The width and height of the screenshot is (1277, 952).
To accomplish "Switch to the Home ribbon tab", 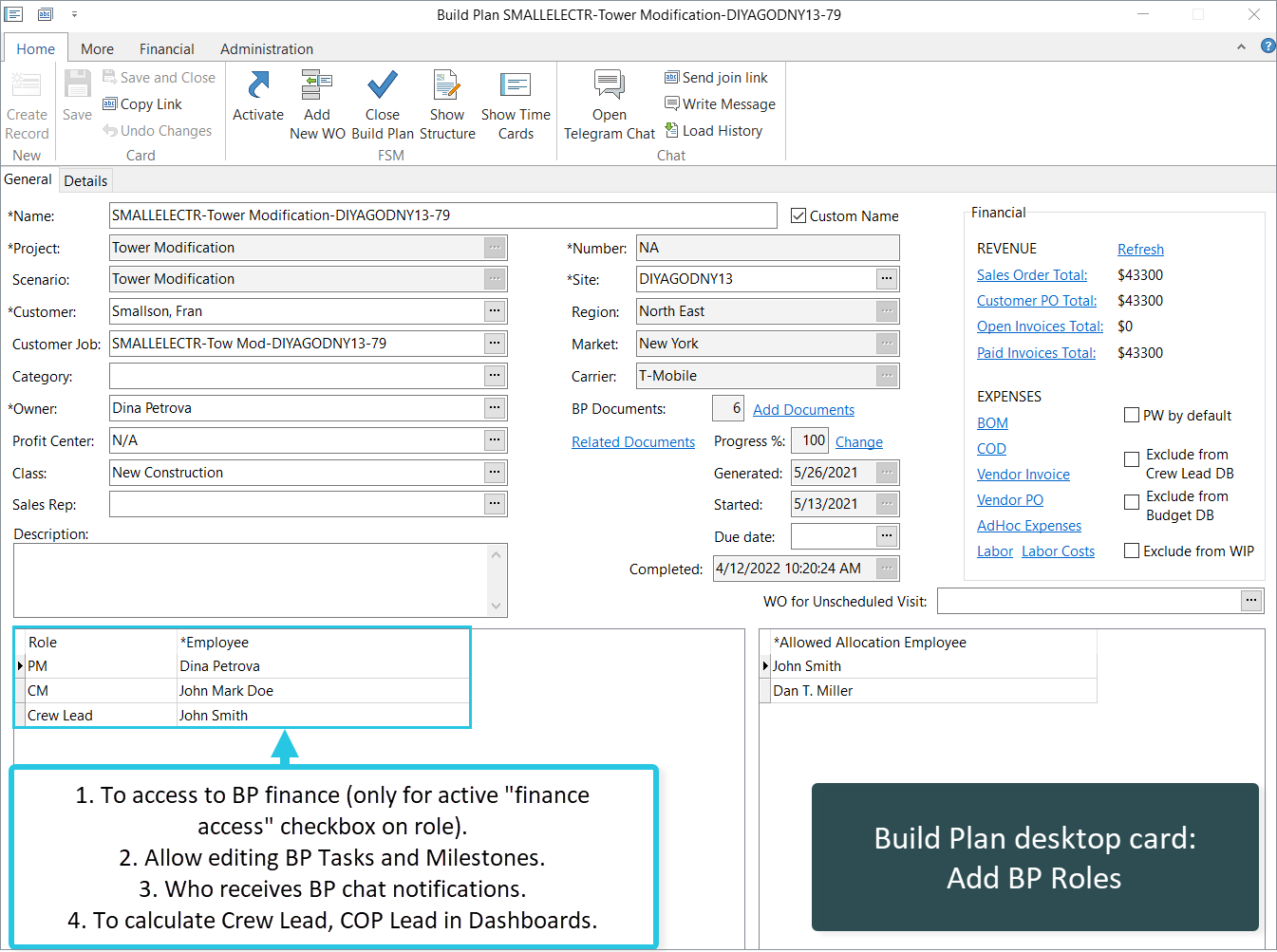I will pyautogui.click(x=36, y=49).
